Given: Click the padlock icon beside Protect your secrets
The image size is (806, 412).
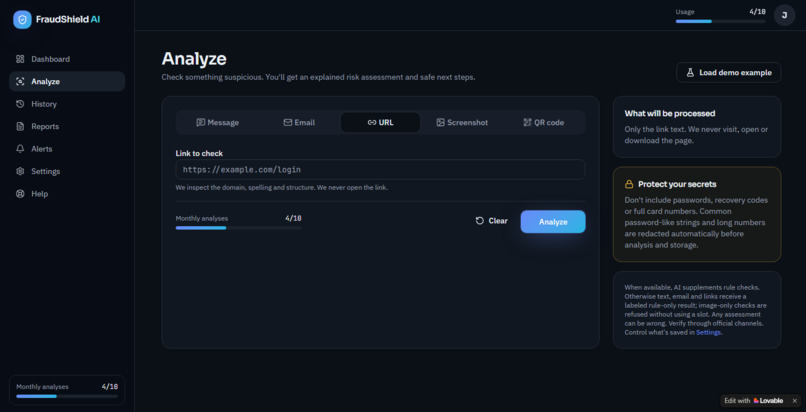Looking at the screenshot, I should tap(629, 184).
